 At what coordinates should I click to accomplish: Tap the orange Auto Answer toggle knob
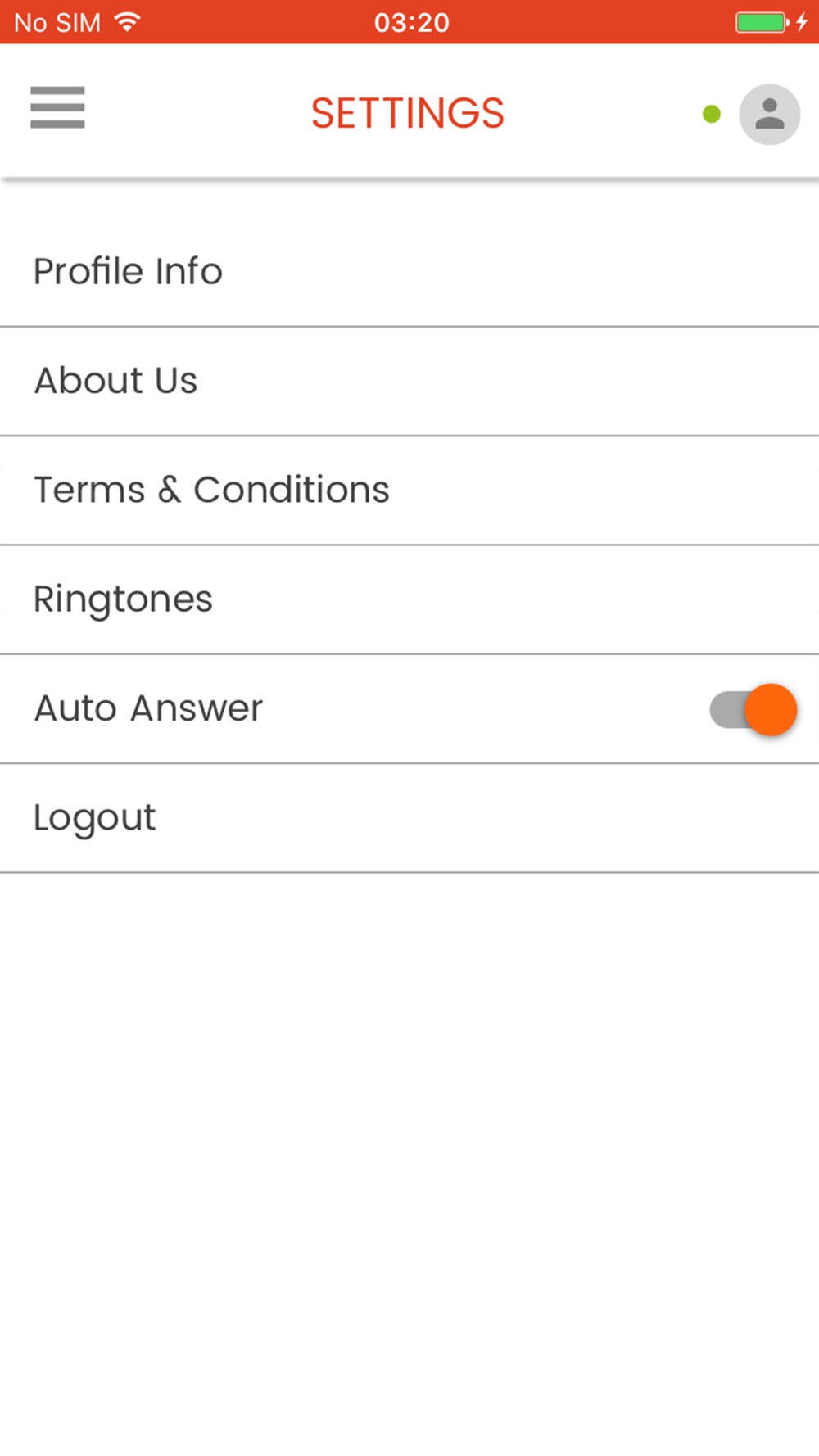click(x=771, y=709)
